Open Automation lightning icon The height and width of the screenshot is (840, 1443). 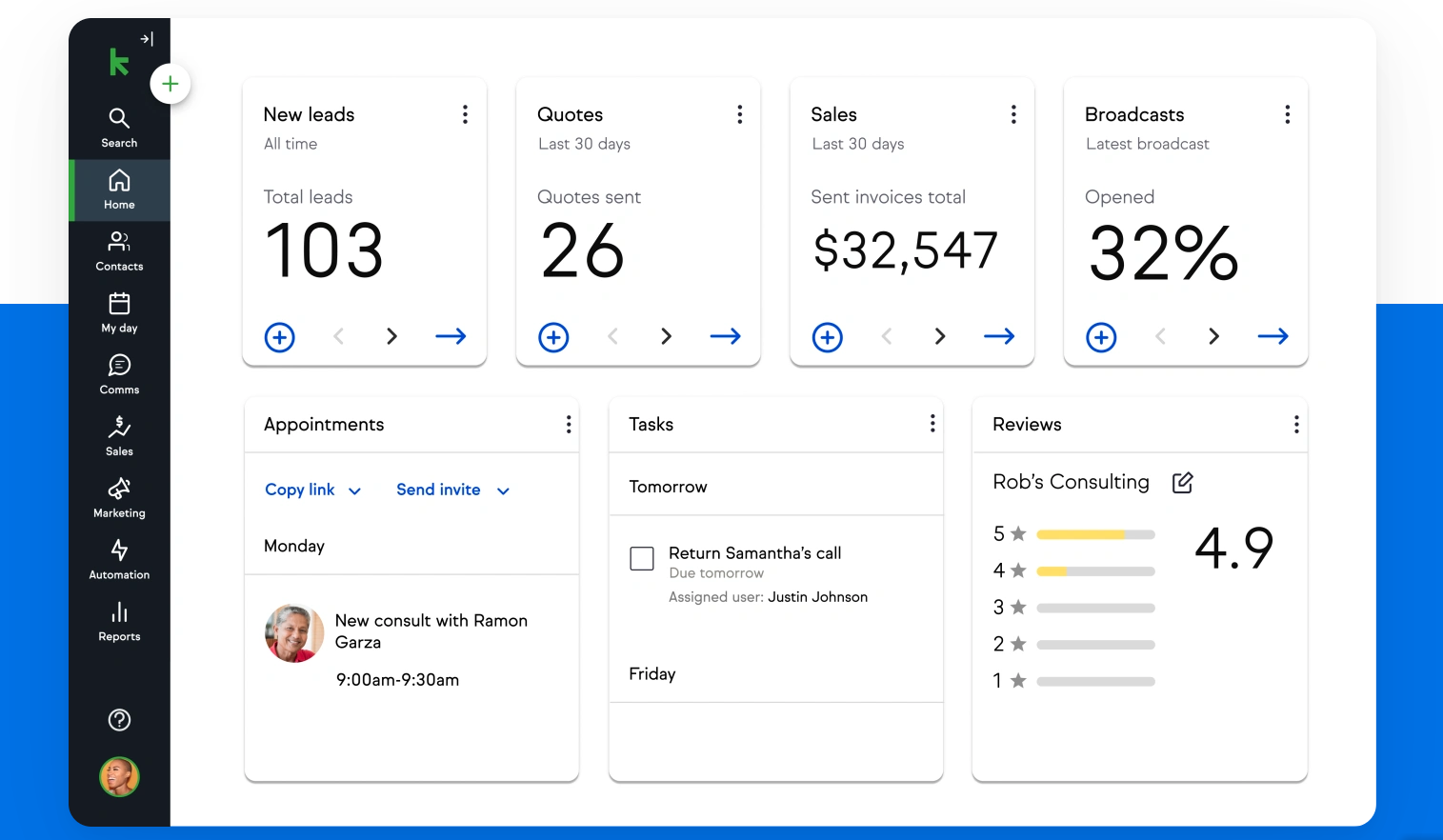tap(119, 559)
